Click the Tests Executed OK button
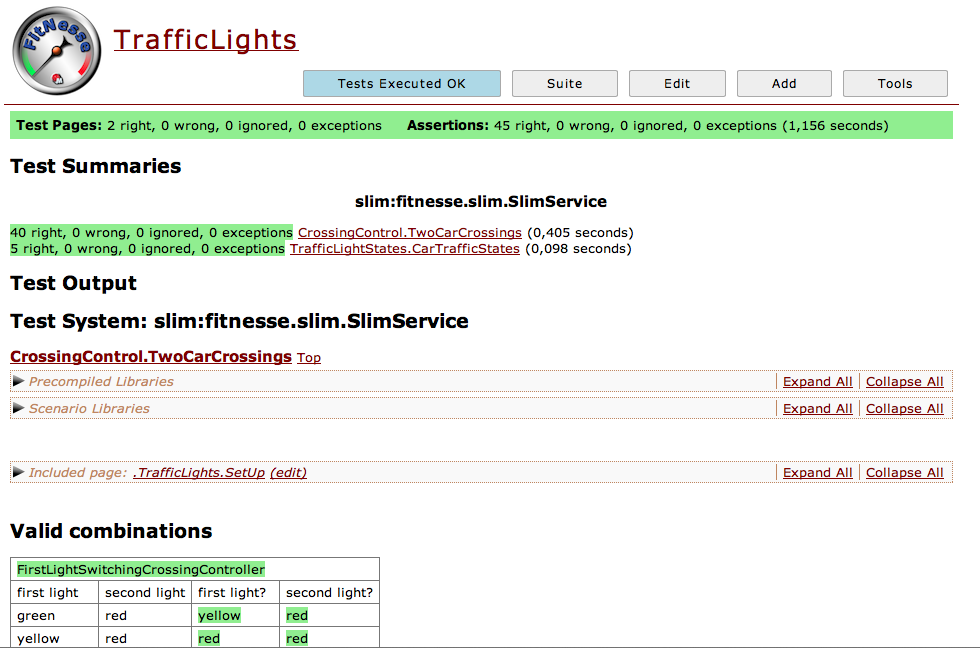The height and width of the screenshot is (648, 980). click(402, 84)
